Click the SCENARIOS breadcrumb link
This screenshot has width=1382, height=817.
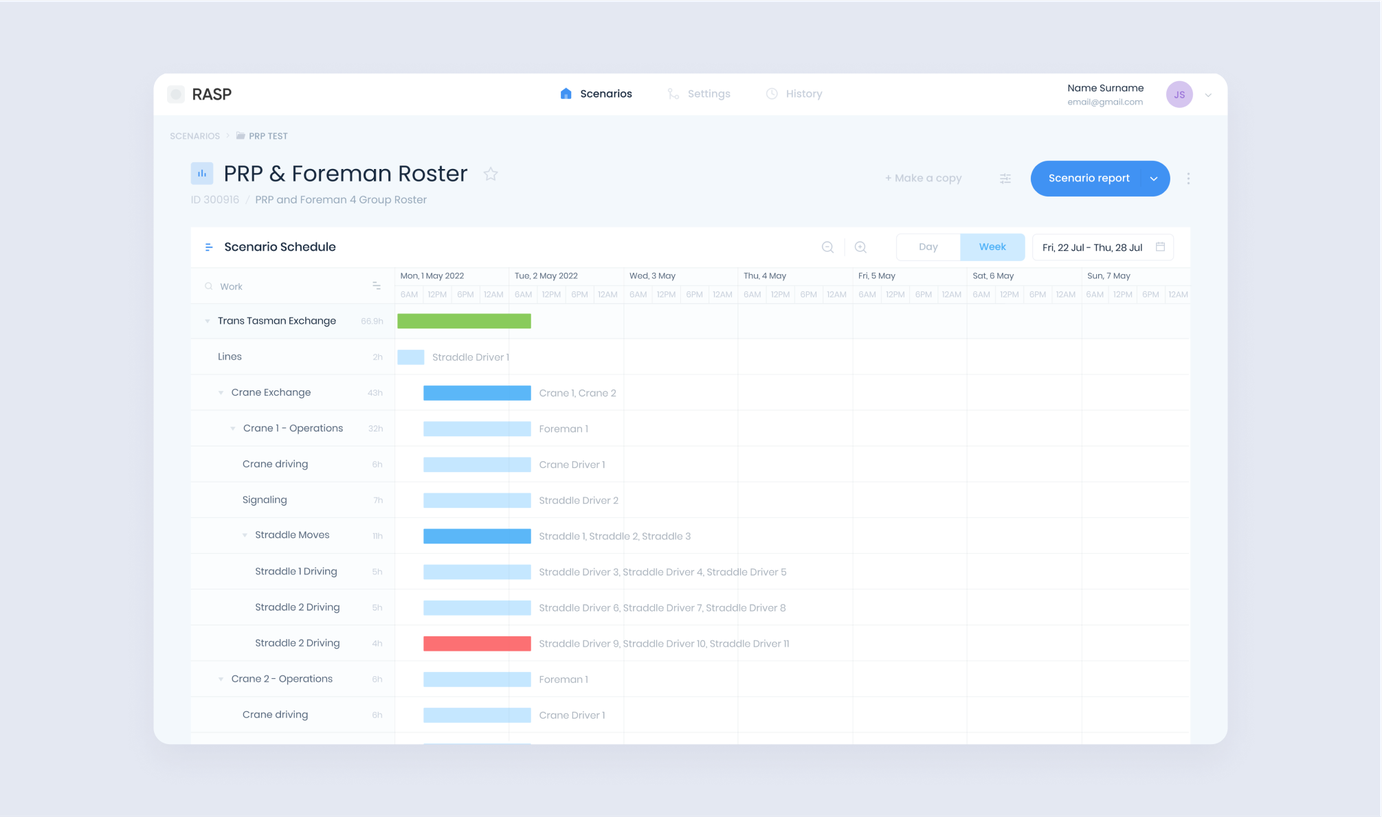(195, 136)
